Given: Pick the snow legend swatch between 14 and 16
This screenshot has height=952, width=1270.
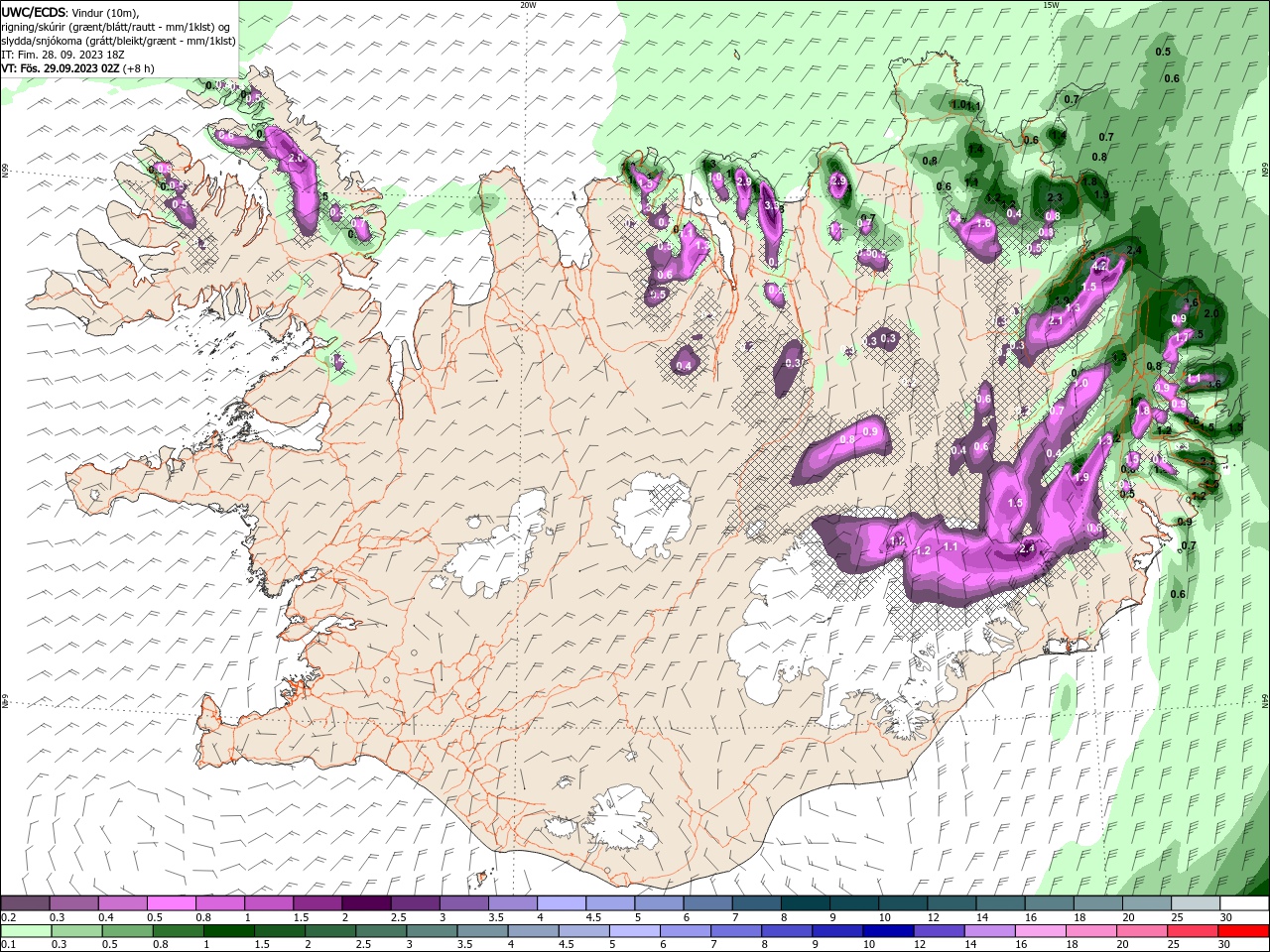Looking at the screenshot, I should click(x=1001, y=903).
